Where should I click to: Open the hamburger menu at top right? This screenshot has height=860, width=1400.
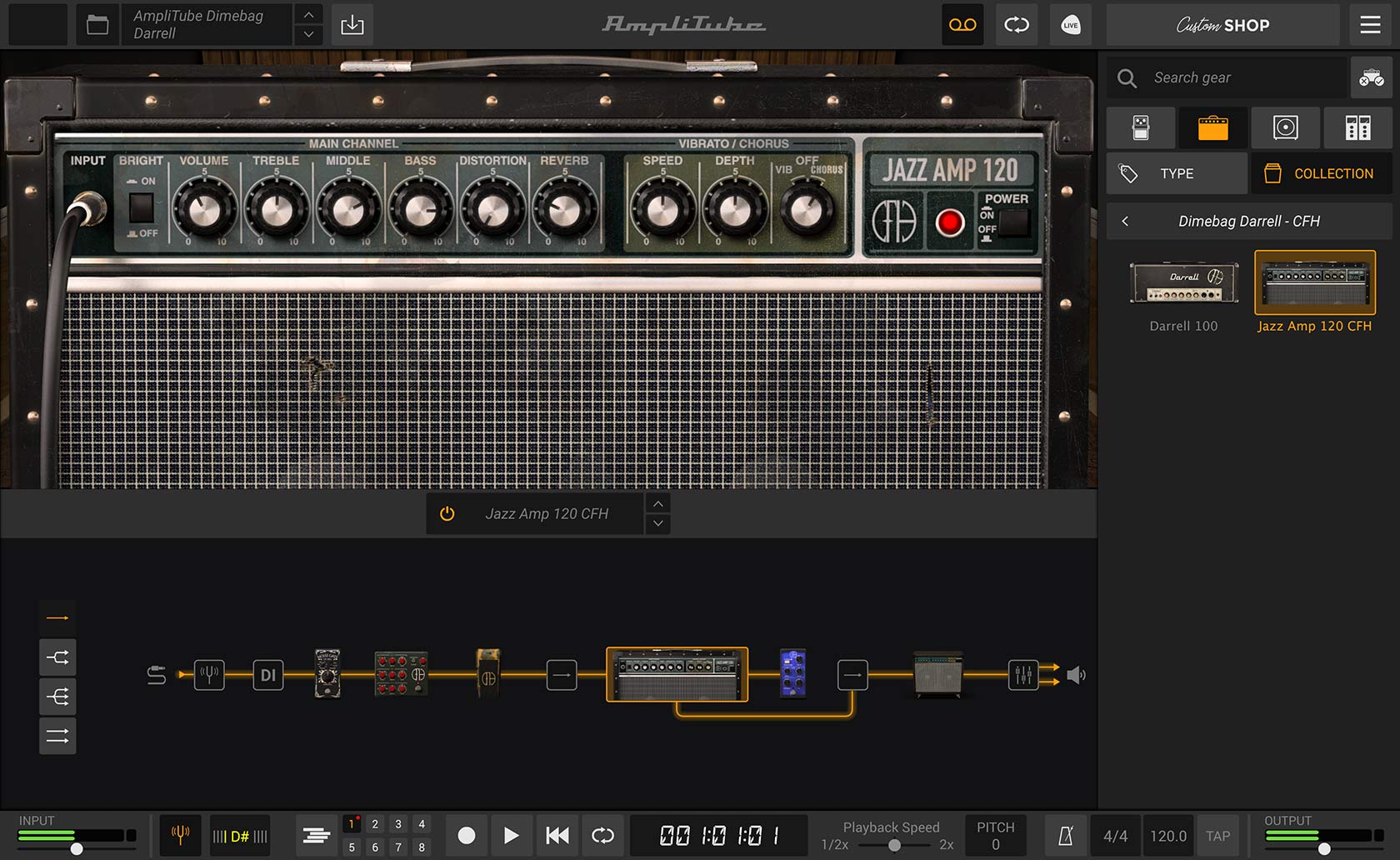[1369, 24]
